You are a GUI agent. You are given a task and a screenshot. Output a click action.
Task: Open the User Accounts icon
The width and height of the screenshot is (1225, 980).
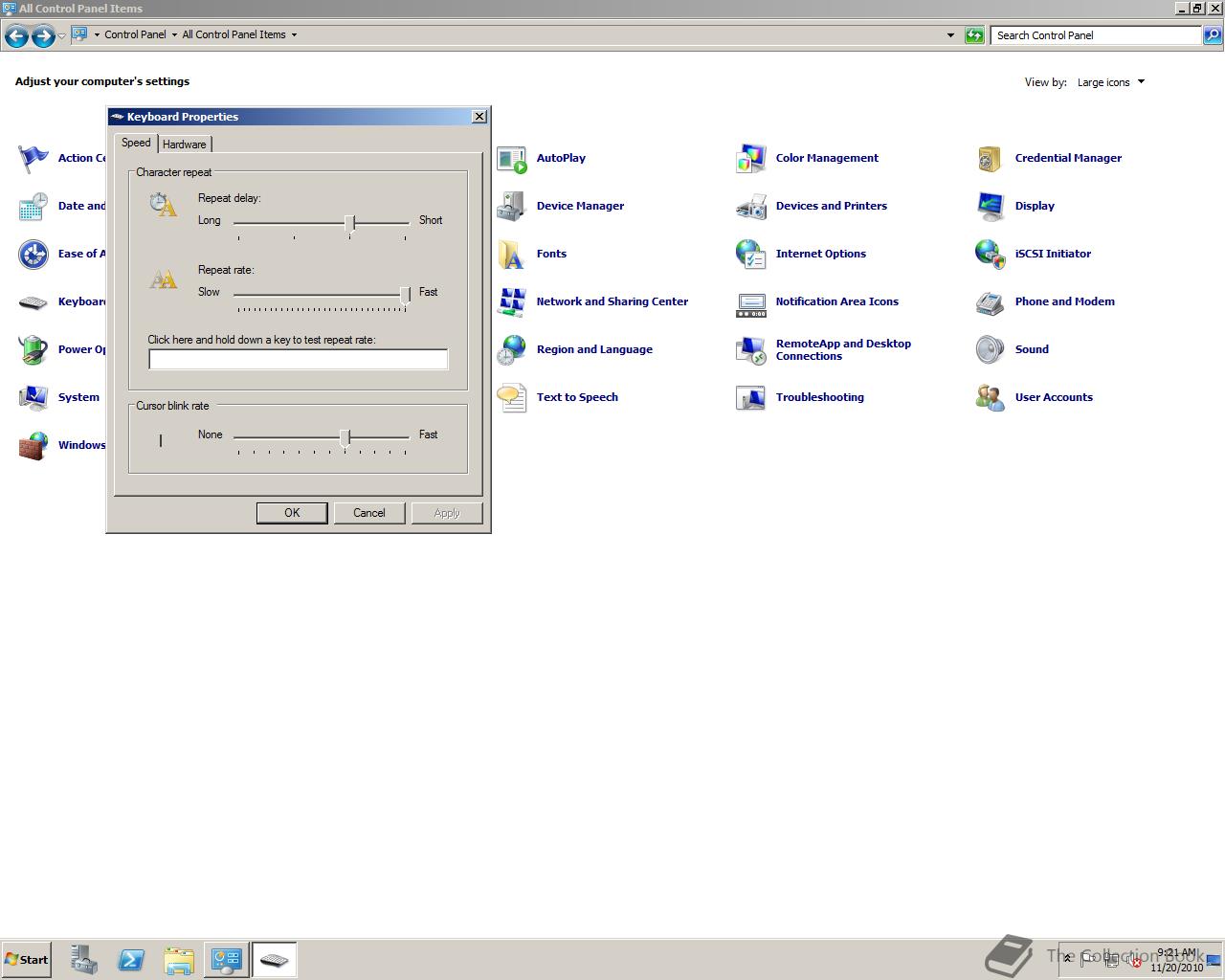(x=991, y=398)
